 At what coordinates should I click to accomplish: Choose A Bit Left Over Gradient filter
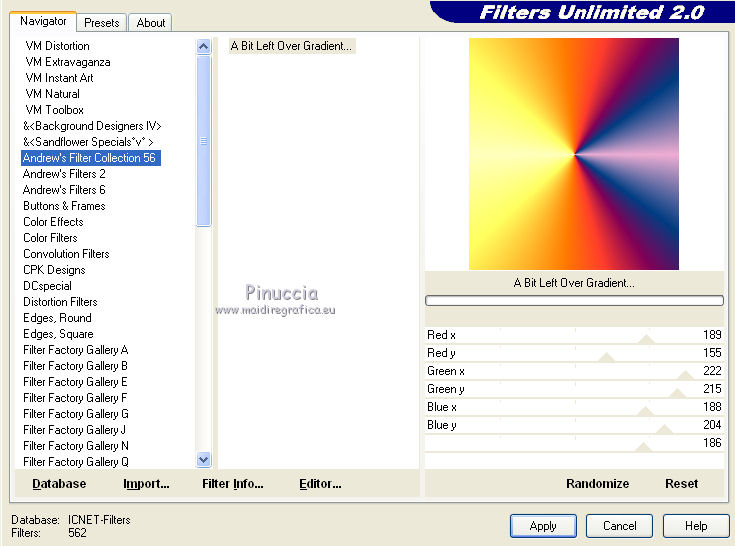[291, 46]
